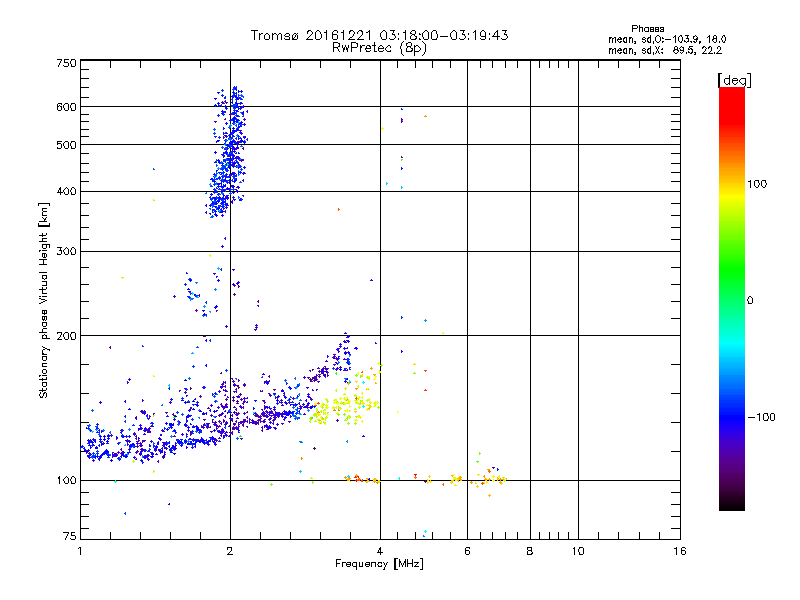Click the y-axis tick label '600'
This screenshot has width=800, height=600.
(67, 107)
